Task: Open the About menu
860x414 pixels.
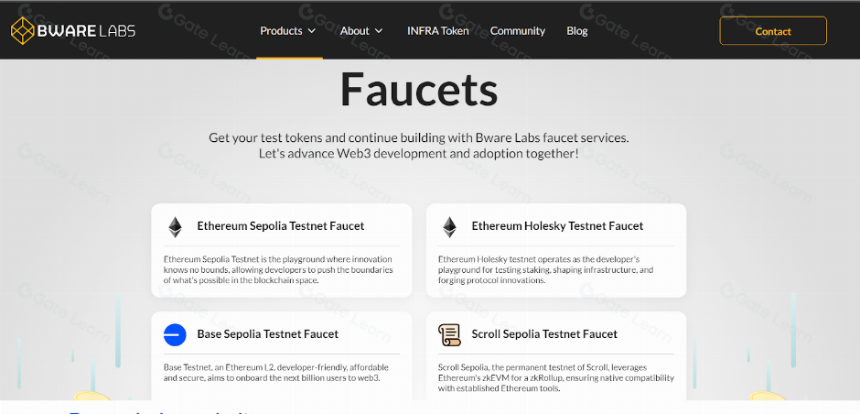Action: pos(361,31)
